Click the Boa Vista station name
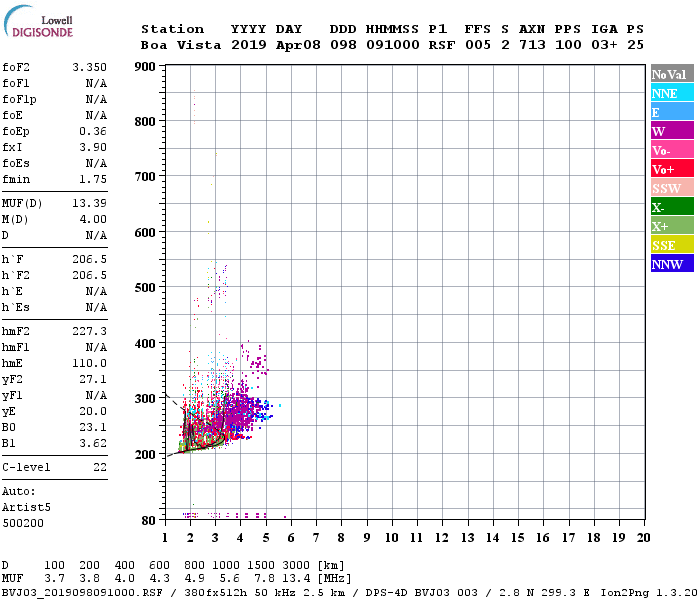The height and width of the screenshot is (600, 700). pos(181,45)
